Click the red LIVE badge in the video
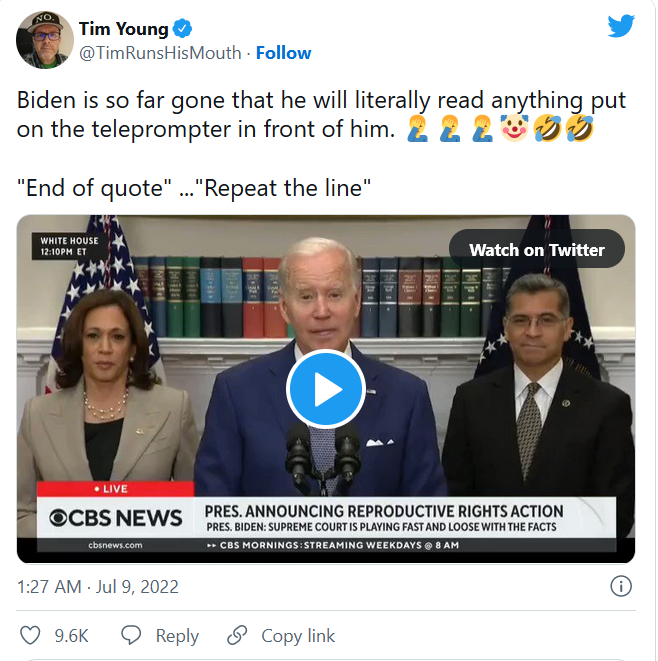The image size is (658, 661). pyautogui.click(x=110, y=489)
